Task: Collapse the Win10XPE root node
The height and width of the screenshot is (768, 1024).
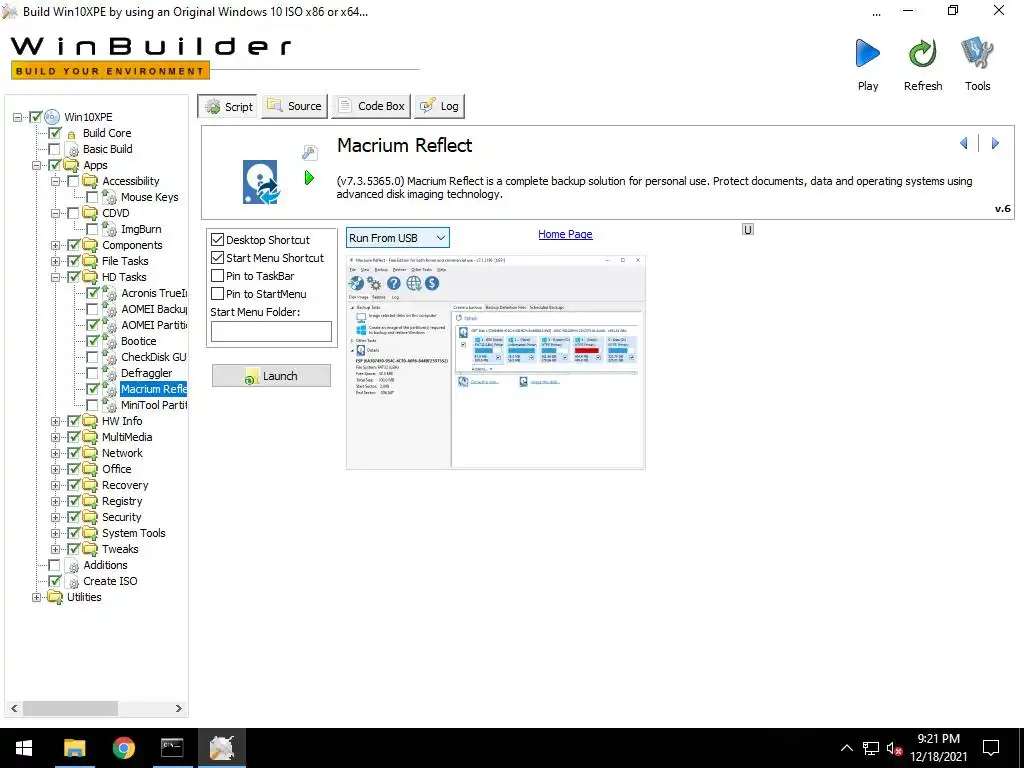Action: pyautogui.click(x=18, y=118)
